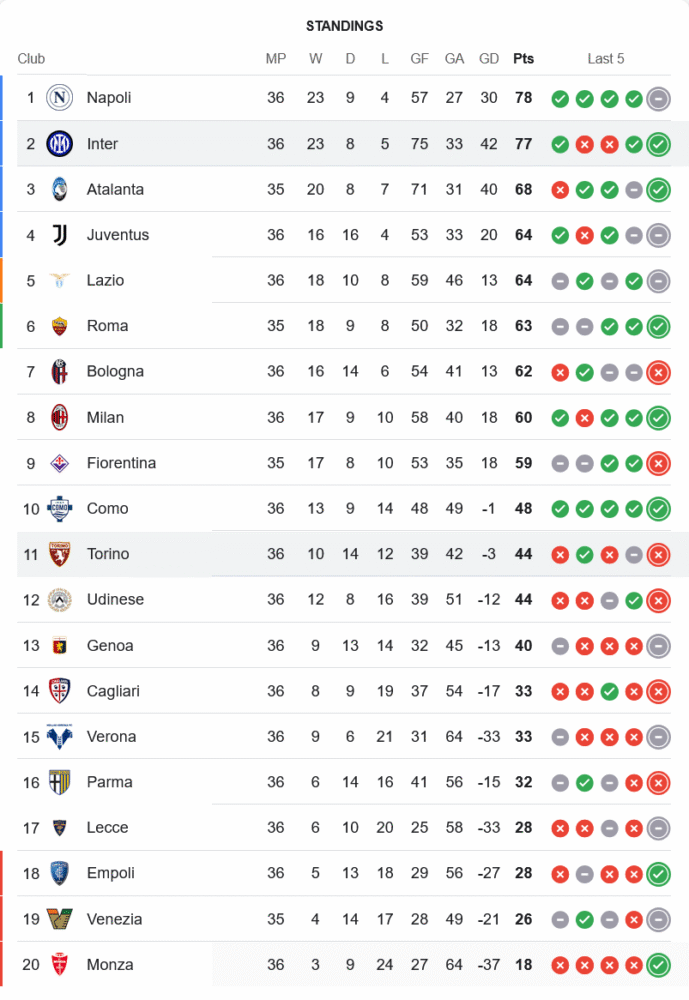Open the Milan team crest
This screenshot has width=689, height=1000.
[60, 417]
